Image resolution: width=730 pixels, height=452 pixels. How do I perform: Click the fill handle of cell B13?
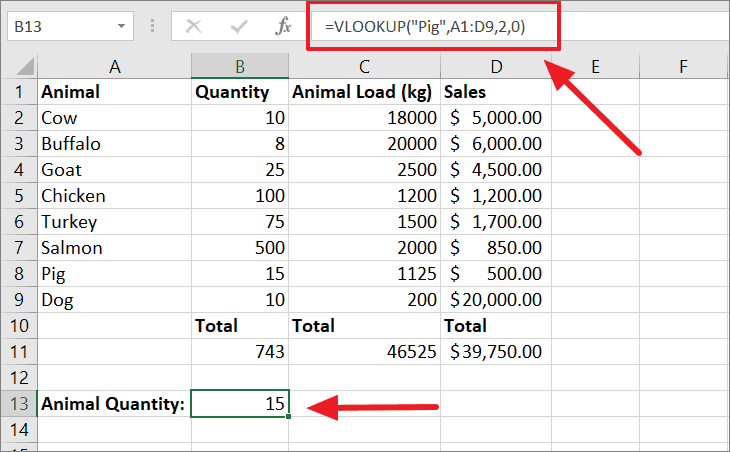coord(289,416)
